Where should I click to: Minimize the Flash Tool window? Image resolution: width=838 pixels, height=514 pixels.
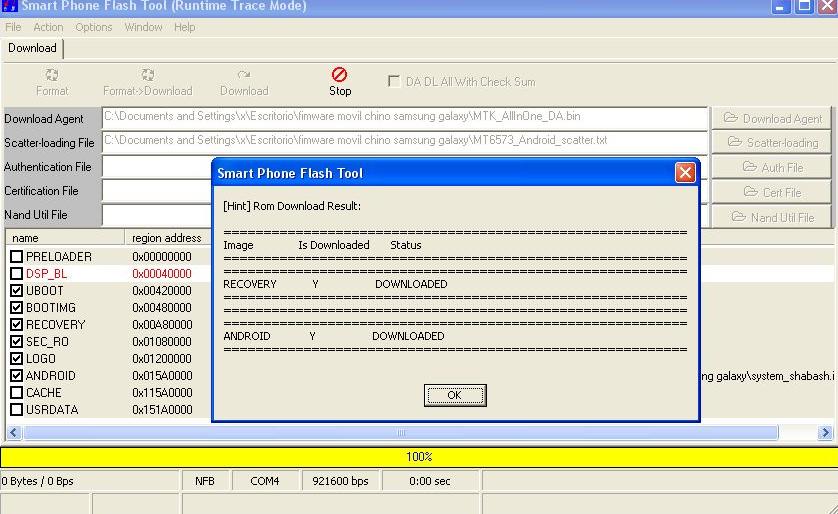tap(781, 7)
